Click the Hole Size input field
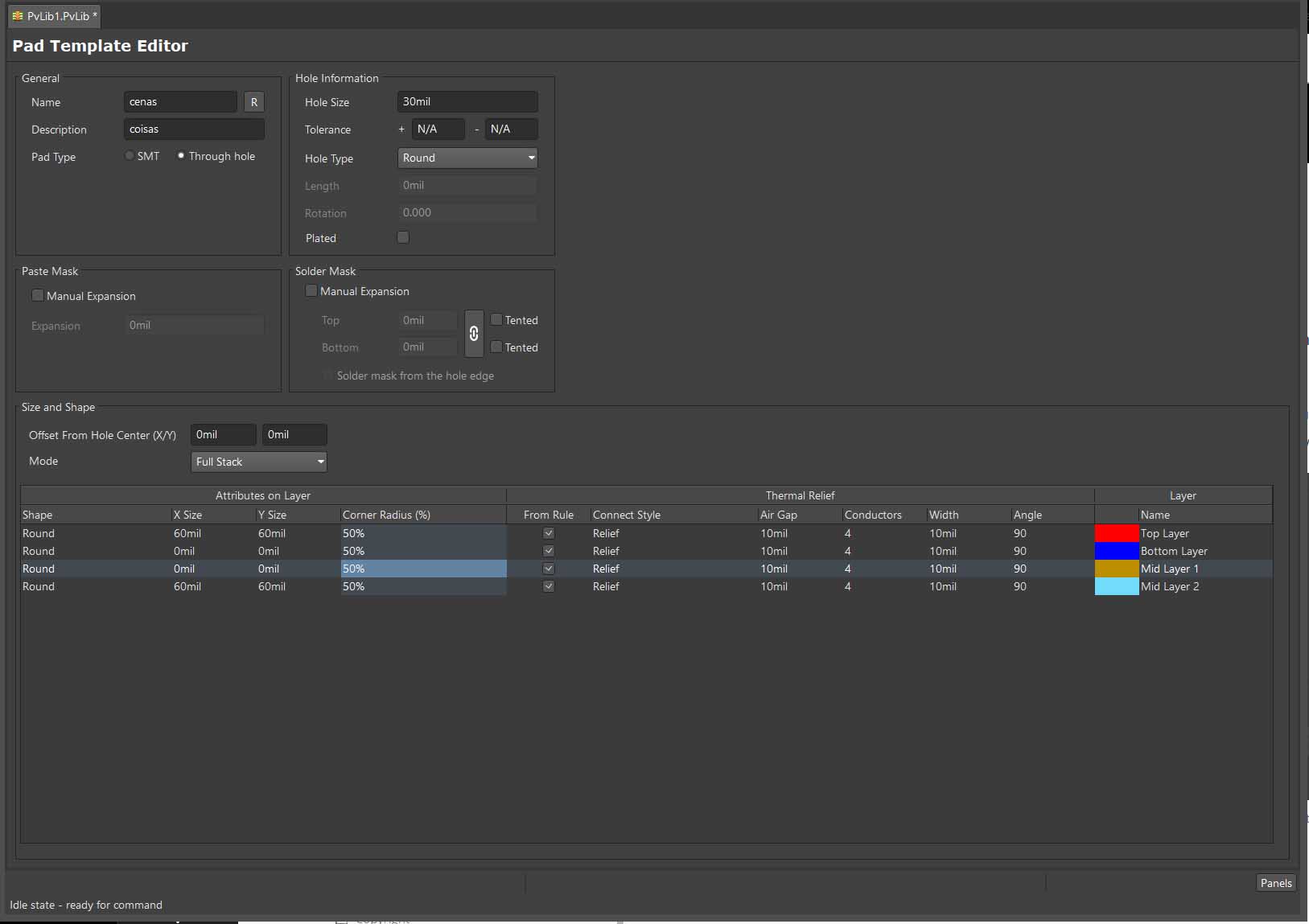 point(467,102)
